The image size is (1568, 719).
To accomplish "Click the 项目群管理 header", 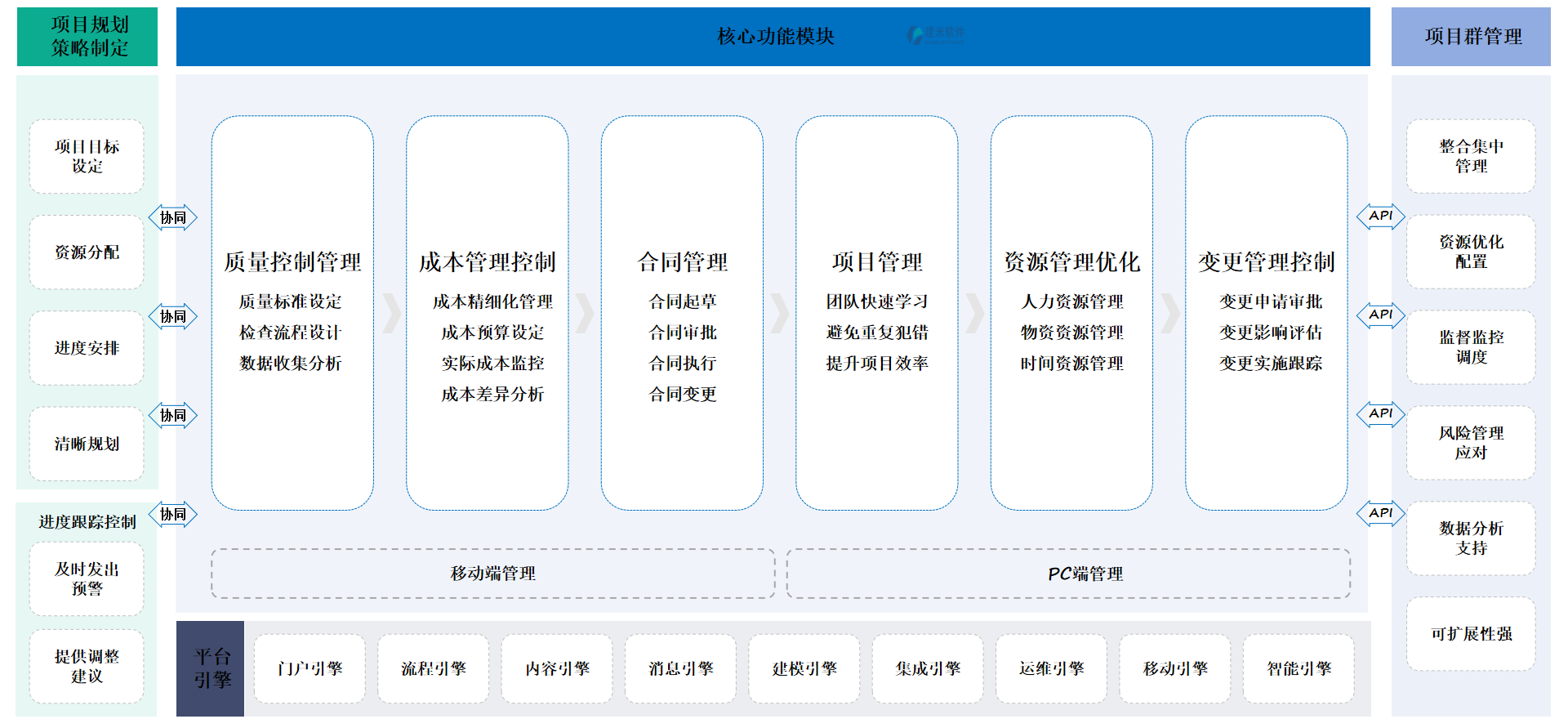I will pos(1471,37).
